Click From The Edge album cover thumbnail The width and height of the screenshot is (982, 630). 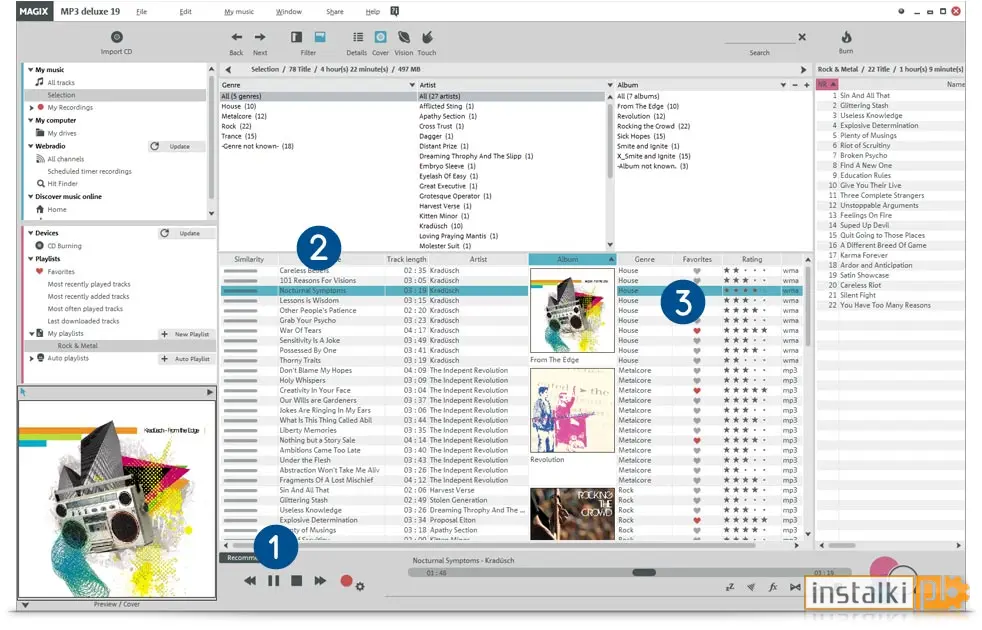pyautogui.click(x=572, y=311)
